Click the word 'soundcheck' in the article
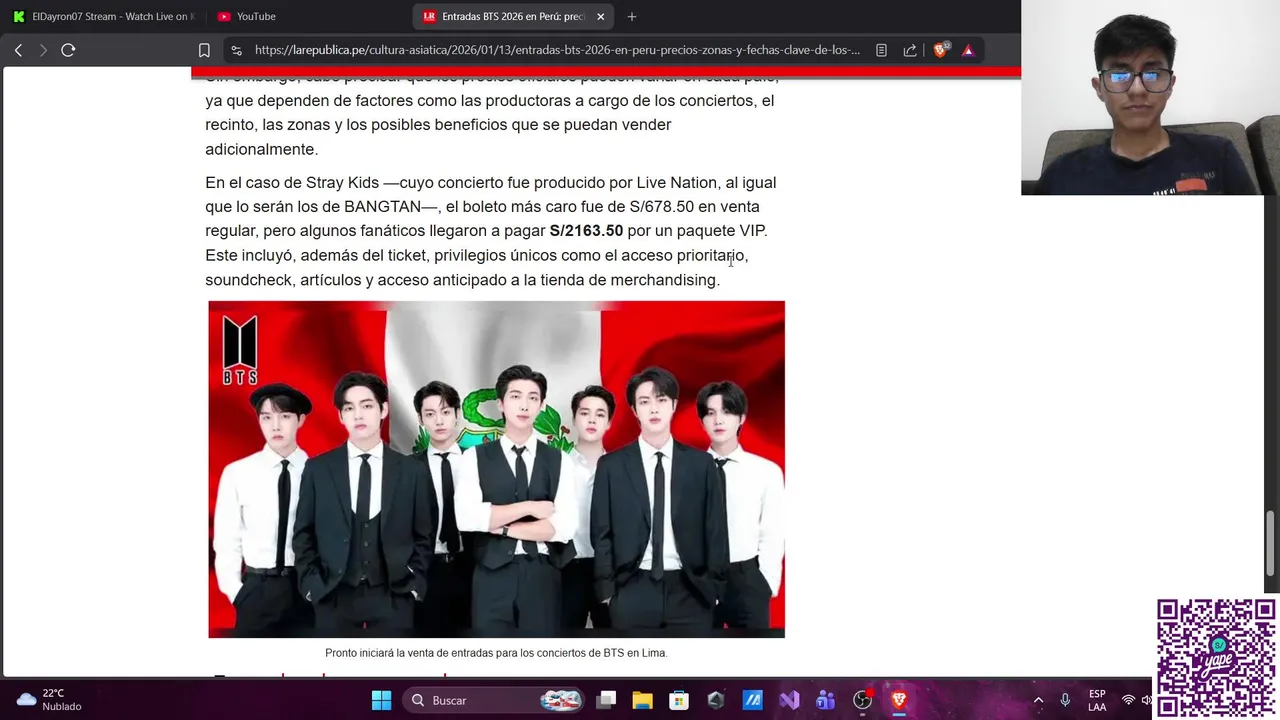This screenshot has width=1280, height=720. pos(248,280)
